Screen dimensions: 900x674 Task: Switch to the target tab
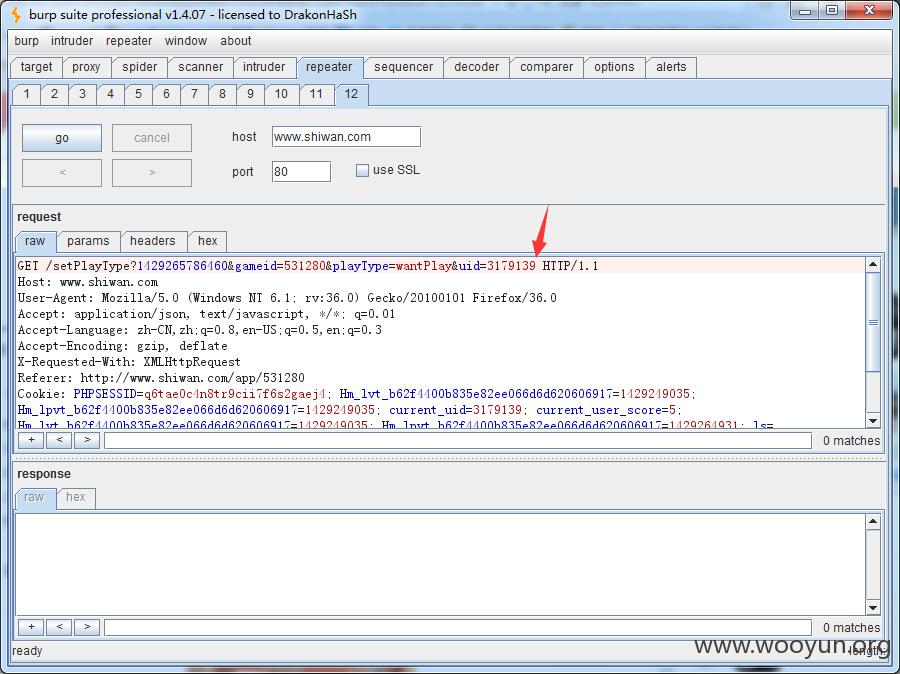tap(36, 67)
